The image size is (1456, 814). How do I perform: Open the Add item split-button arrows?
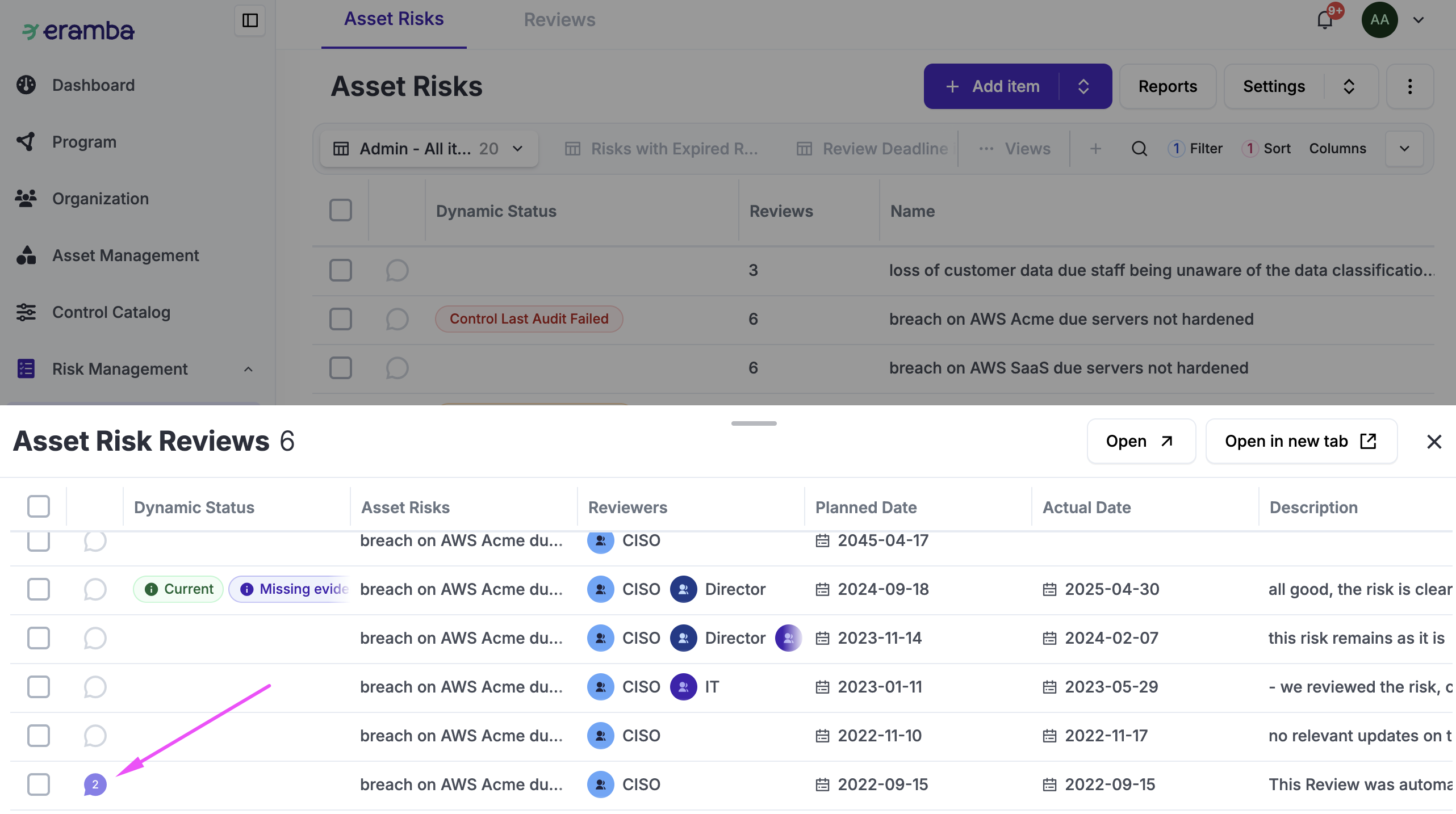[1083, 86]
